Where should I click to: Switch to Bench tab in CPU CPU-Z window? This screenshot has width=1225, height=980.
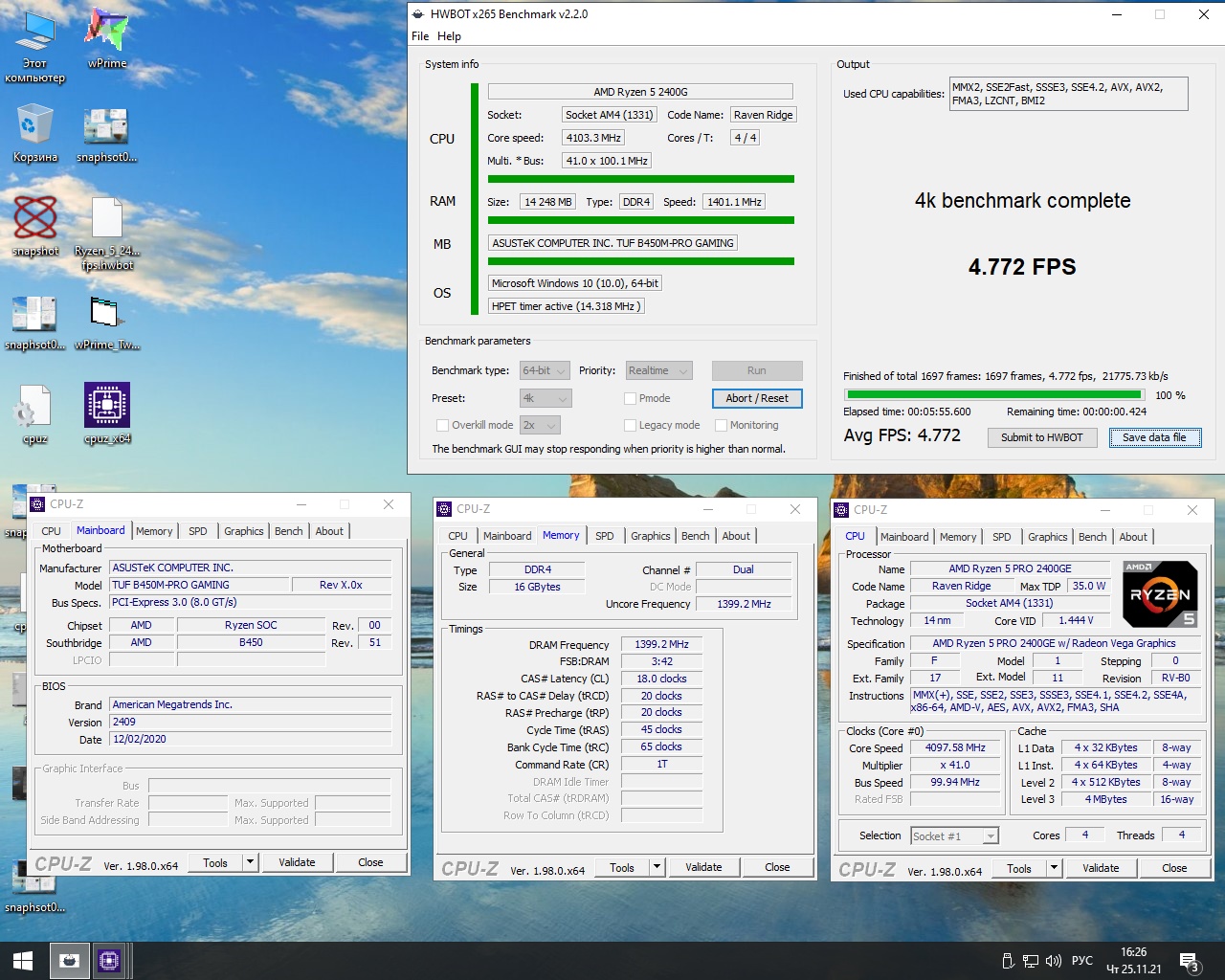click(1093, 537)
